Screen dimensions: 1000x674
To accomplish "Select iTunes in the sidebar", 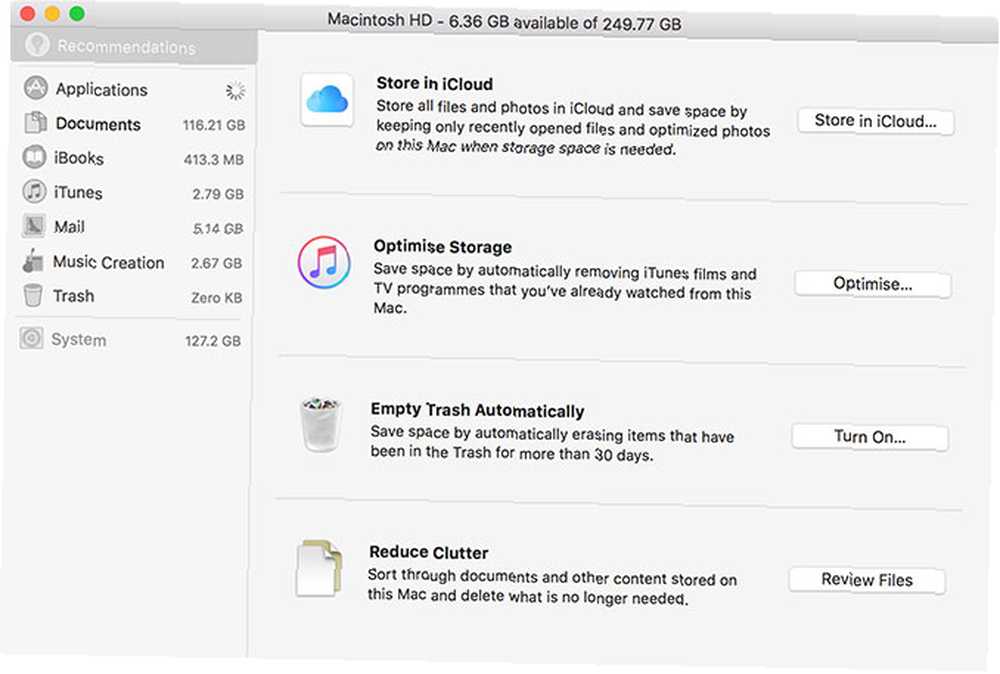I will coord(133,193).
